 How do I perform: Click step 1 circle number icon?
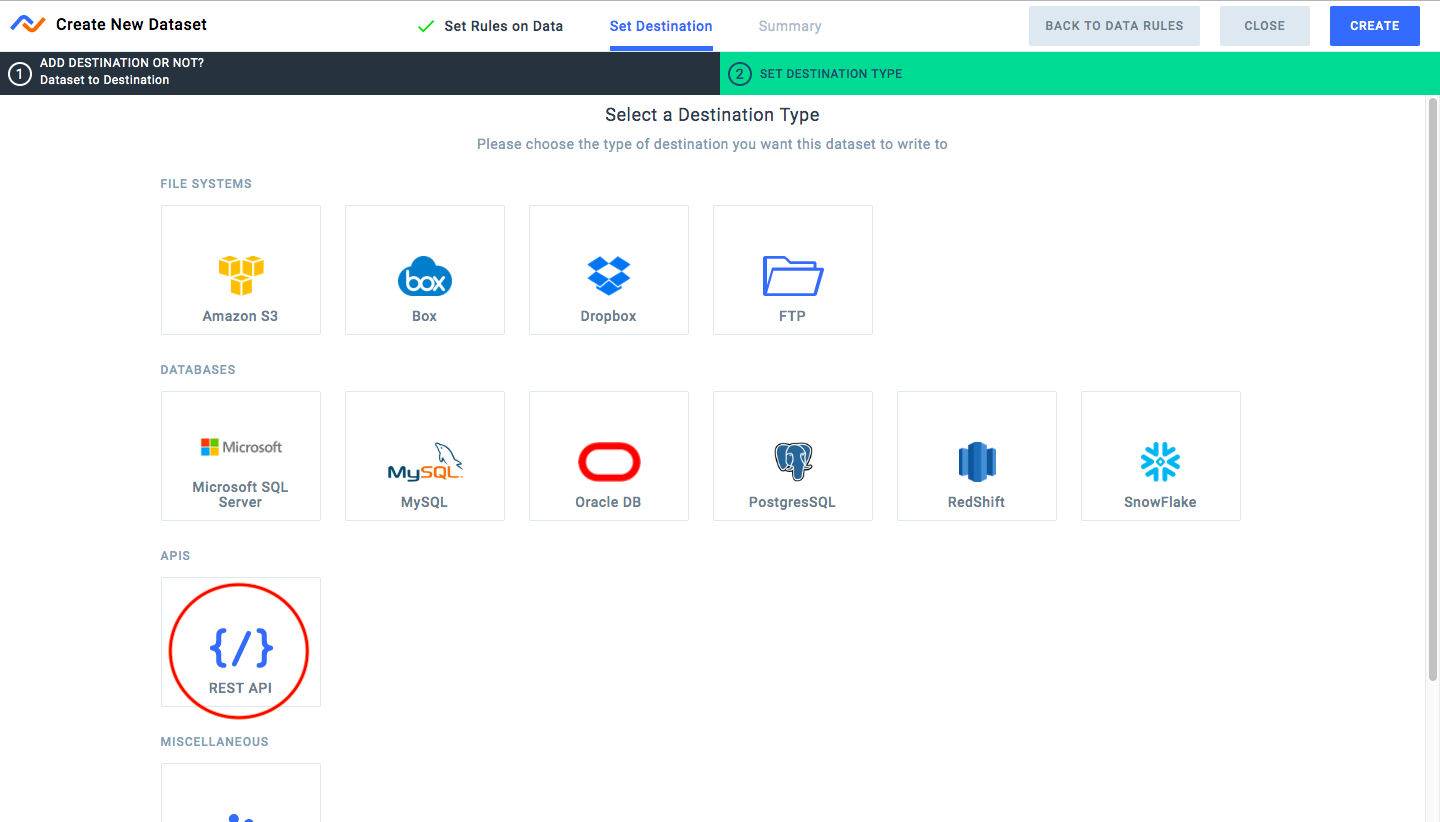[20, 73]
